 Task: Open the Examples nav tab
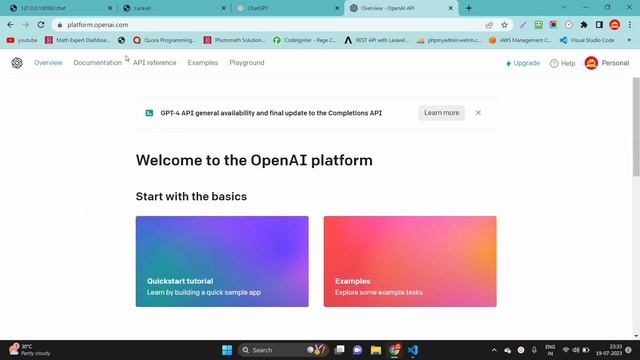pos(203,63)
